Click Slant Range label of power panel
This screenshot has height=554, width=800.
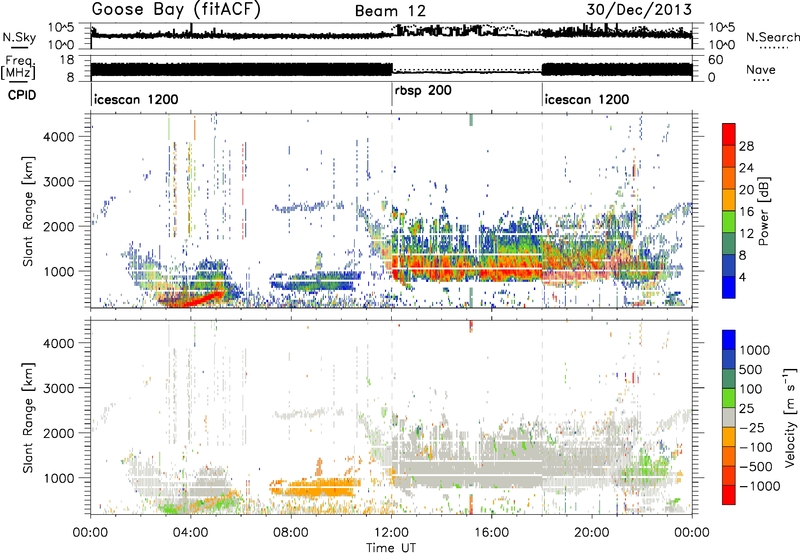[x=28, y=211]
